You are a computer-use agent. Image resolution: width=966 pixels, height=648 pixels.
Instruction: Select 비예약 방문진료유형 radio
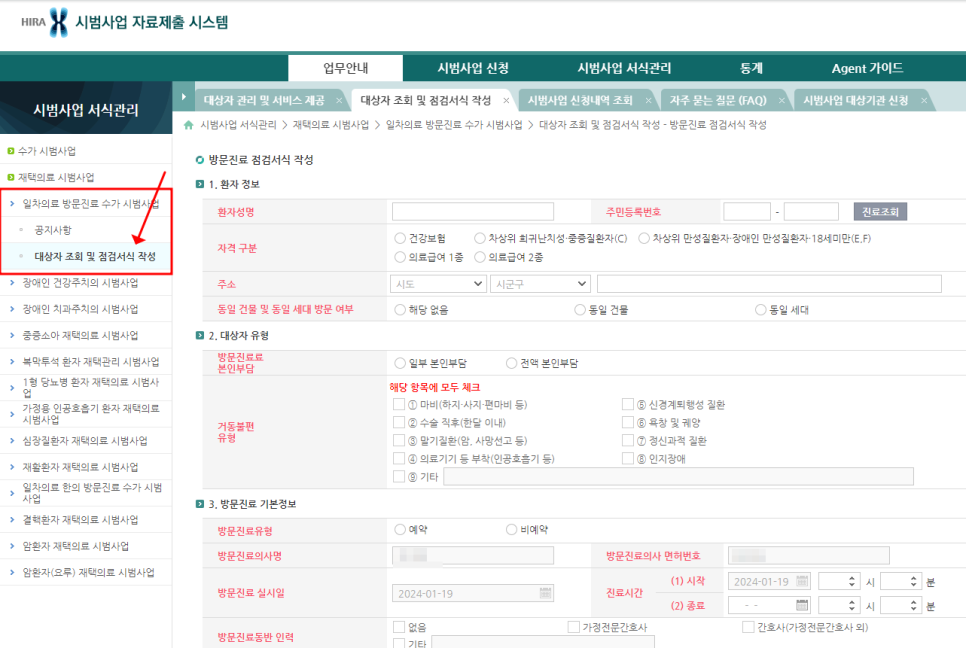pos(511,530)
